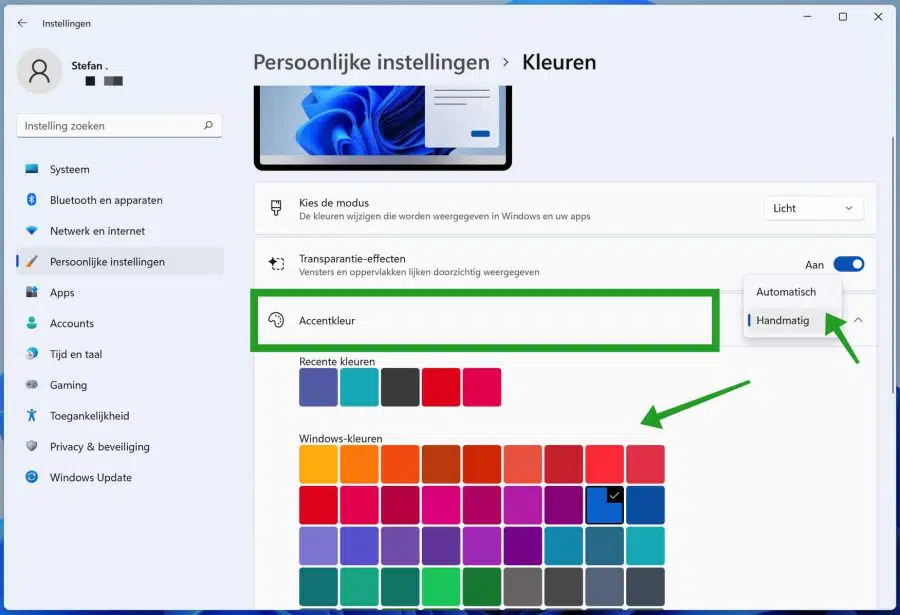900x615 pixels.
Task: Pick the red recent color swatch
Action: click(x=441, y=387)
